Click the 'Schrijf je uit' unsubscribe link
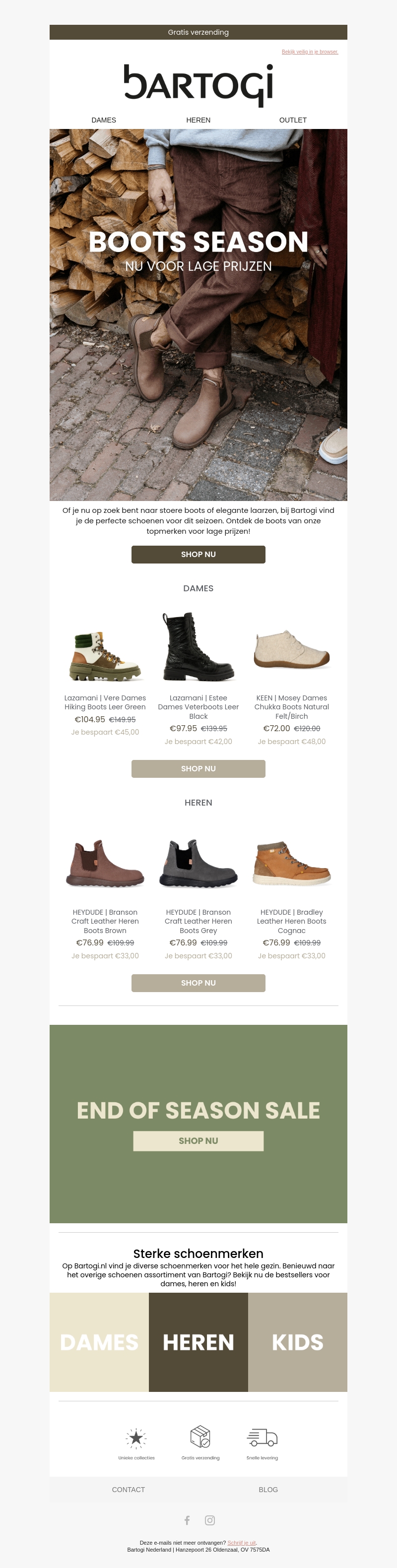397x1568 pixels. 242,1542
